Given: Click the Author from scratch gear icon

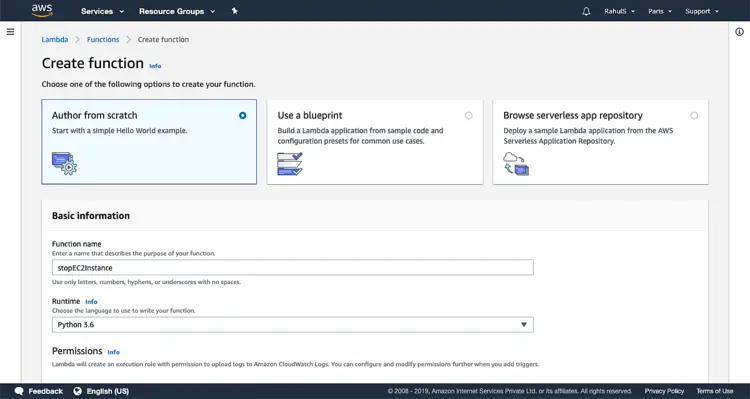Looking at the screenshot, I should tap(64, 164).
